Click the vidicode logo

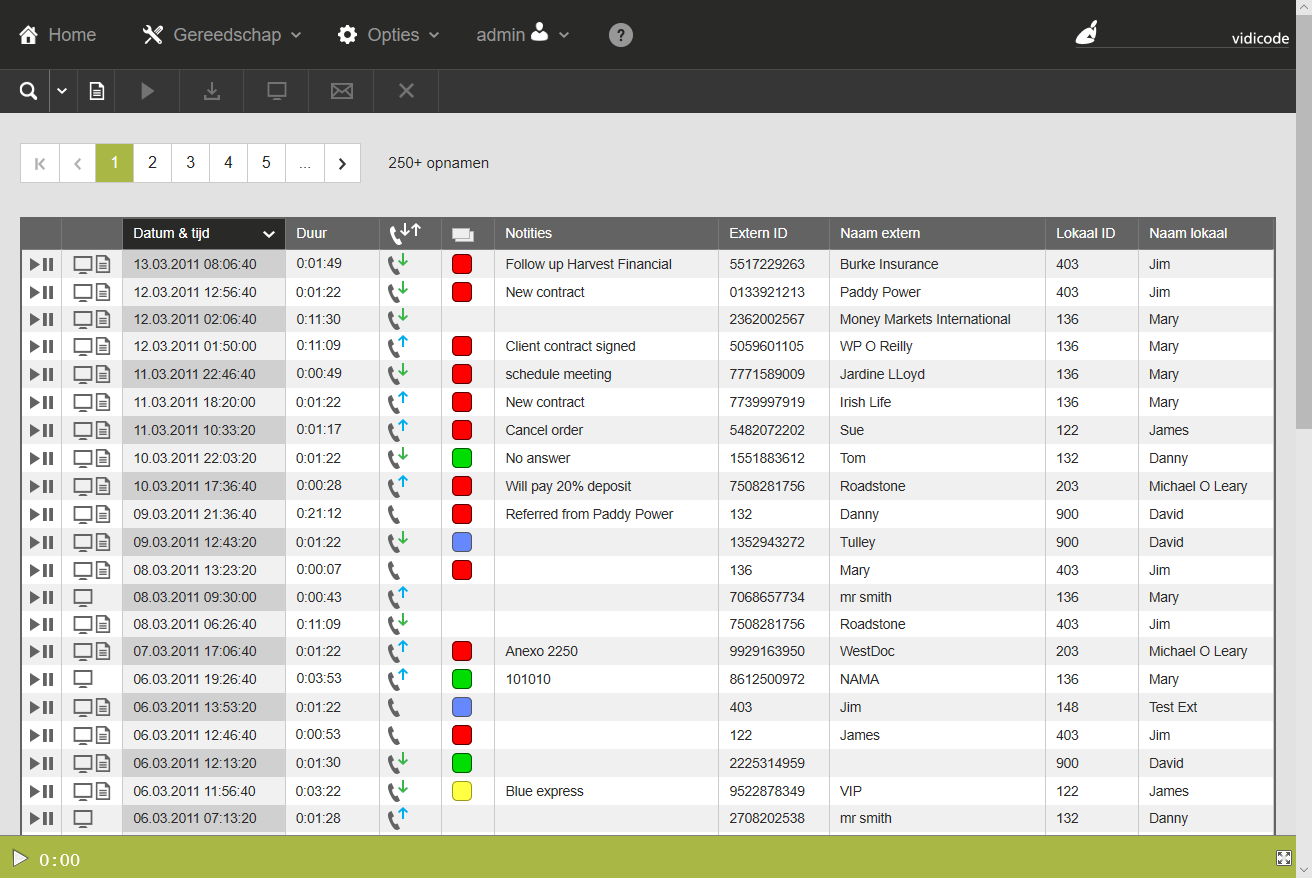[x=1182, y=35]
